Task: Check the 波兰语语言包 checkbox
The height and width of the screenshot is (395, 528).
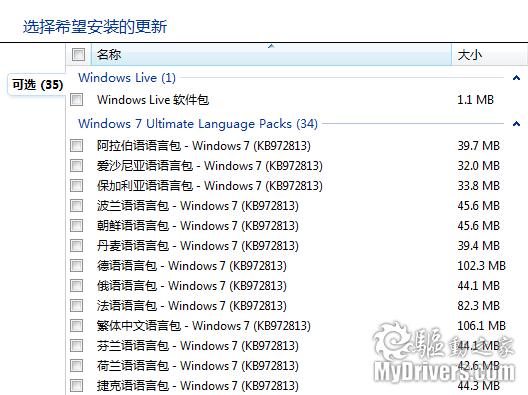Action: click(76, 205)
